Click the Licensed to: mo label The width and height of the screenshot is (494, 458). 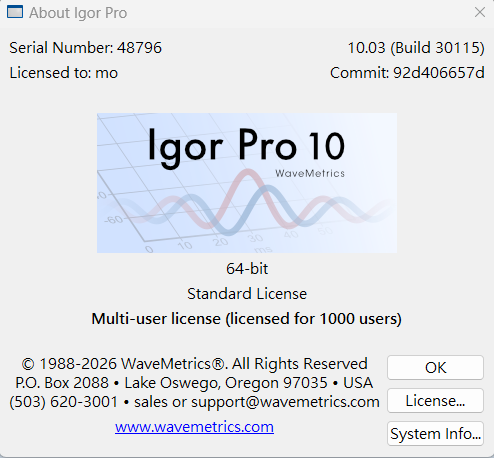[64, 73]
